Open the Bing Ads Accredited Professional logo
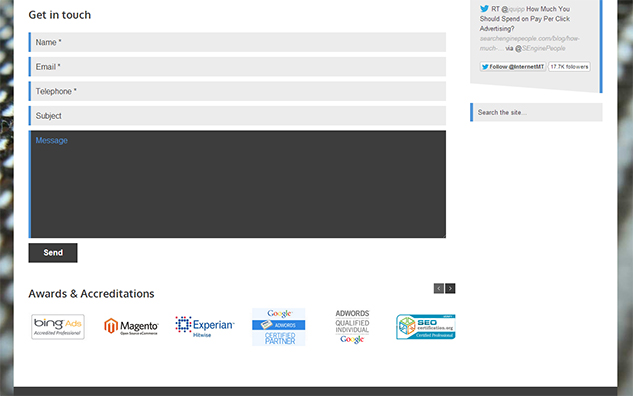The width and height of the screenshot is (633, 396). (58, 327)
